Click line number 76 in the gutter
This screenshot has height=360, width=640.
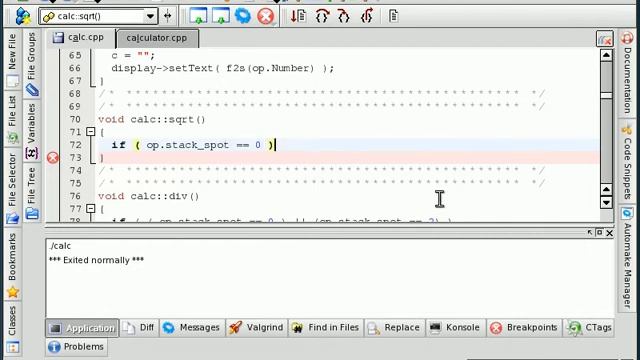coord(75,196)
